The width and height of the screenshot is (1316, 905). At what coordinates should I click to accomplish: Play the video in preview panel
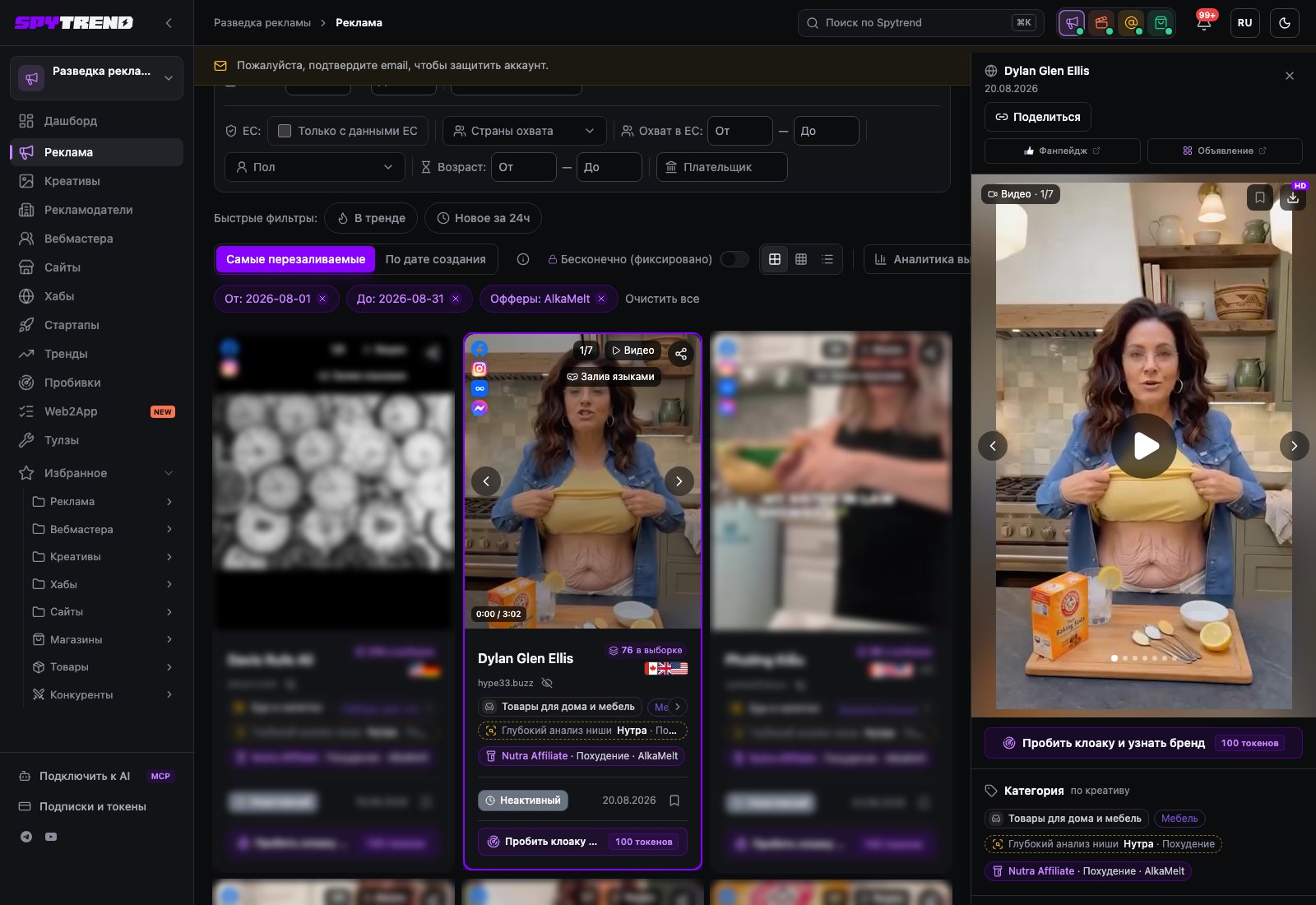[1144, 446]
